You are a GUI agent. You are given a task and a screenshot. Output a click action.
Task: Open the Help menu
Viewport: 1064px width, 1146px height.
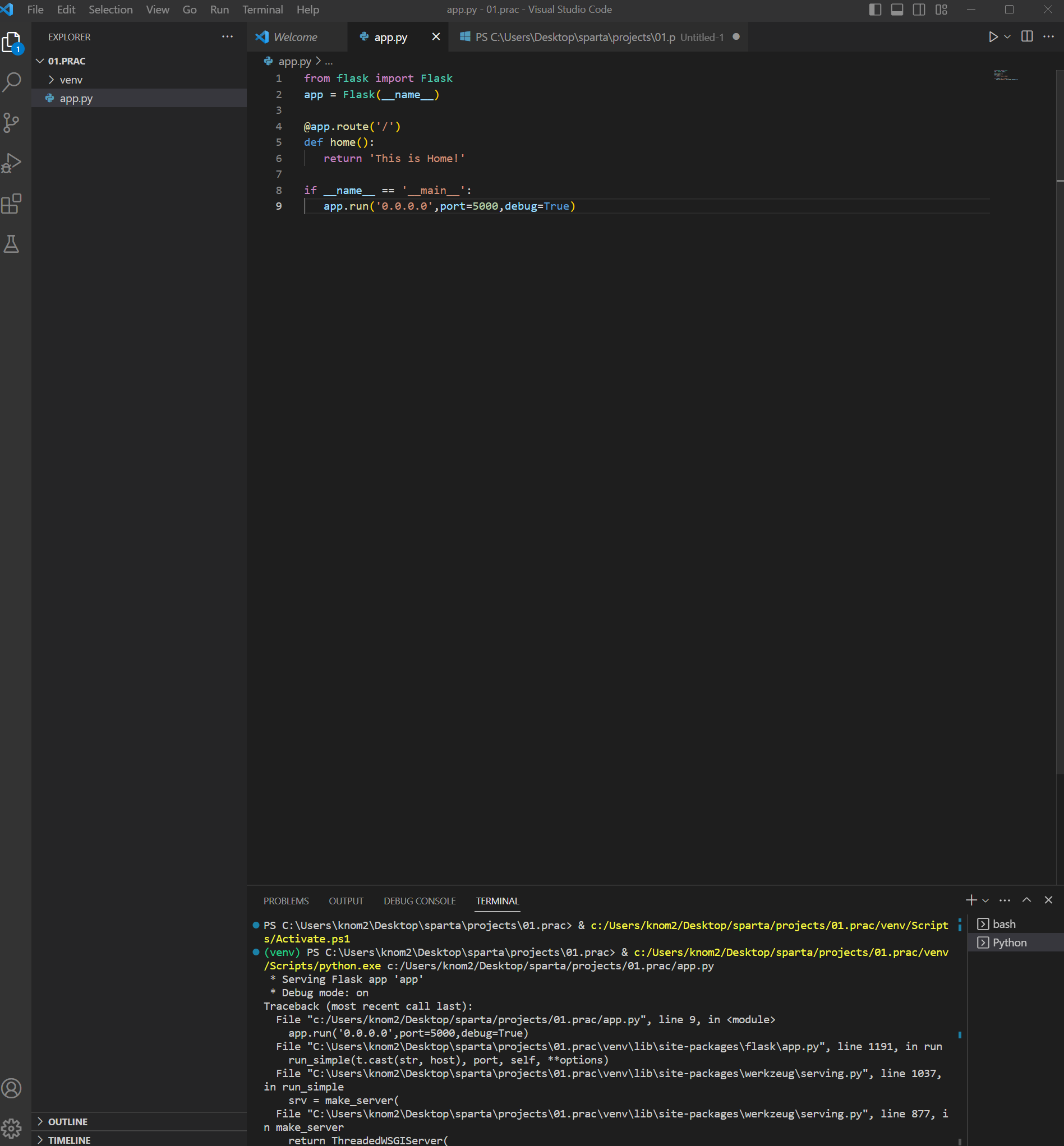click(308, 10)
